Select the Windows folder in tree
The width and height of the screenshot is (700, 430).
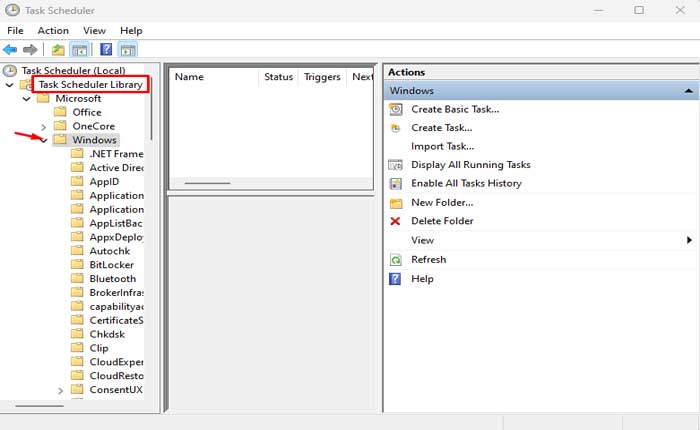tap(94, 140)
